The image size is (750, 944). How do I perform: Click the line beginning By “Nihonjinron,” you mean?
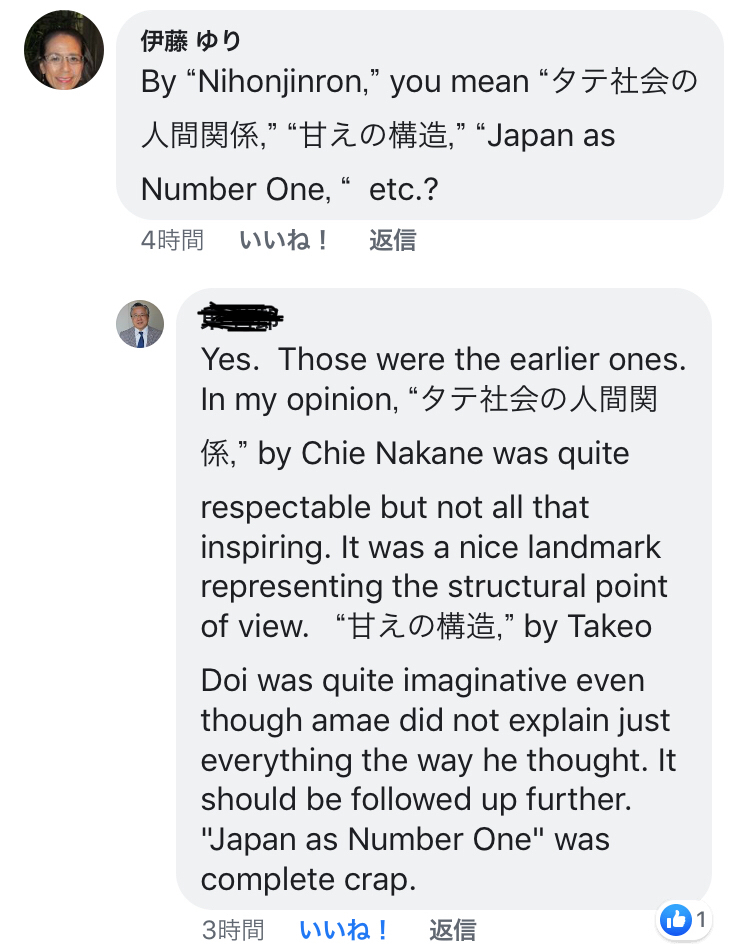pyautogui.click(x=419, y=82)
